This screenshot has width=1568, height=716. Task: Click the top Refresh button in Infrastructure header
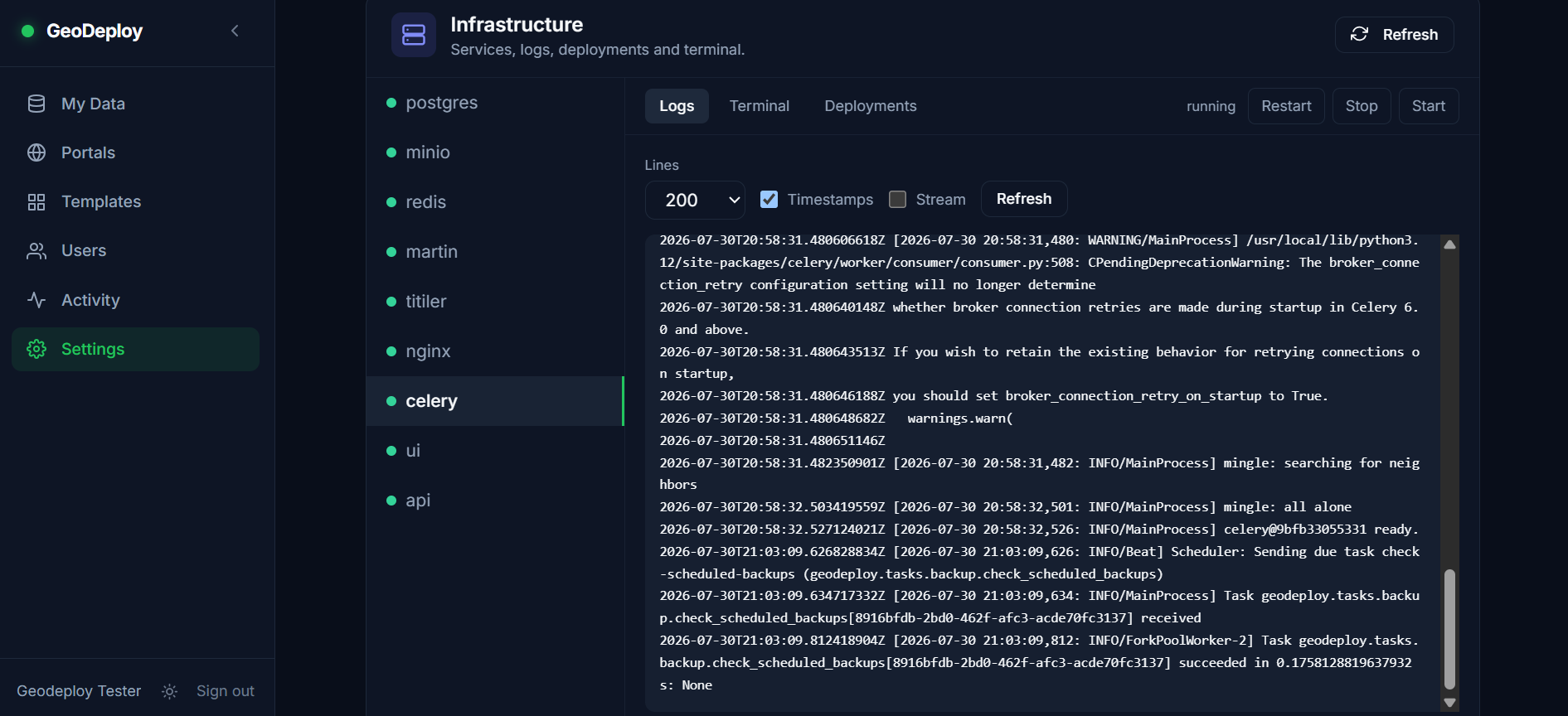pyautogui.click(x=1395, y=35)
